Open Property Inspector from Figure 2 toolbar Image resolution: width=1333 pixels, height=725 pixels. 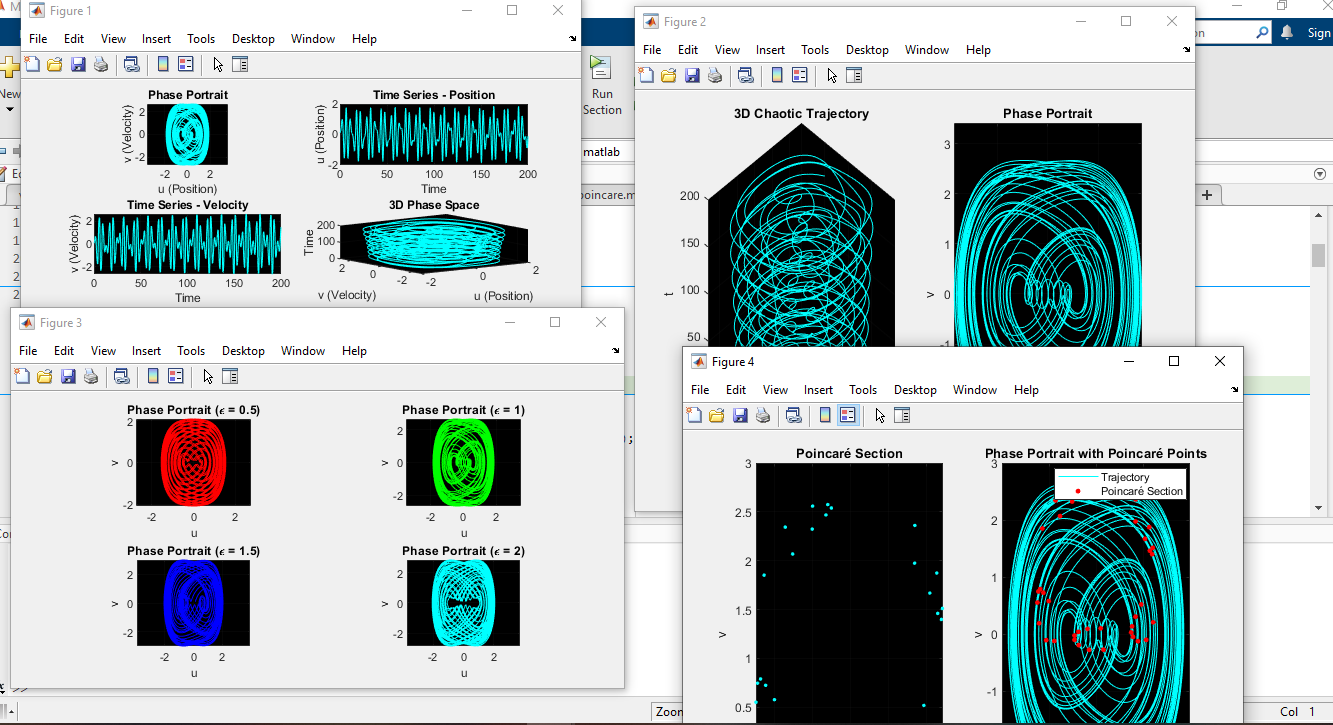tap(854, 75)
